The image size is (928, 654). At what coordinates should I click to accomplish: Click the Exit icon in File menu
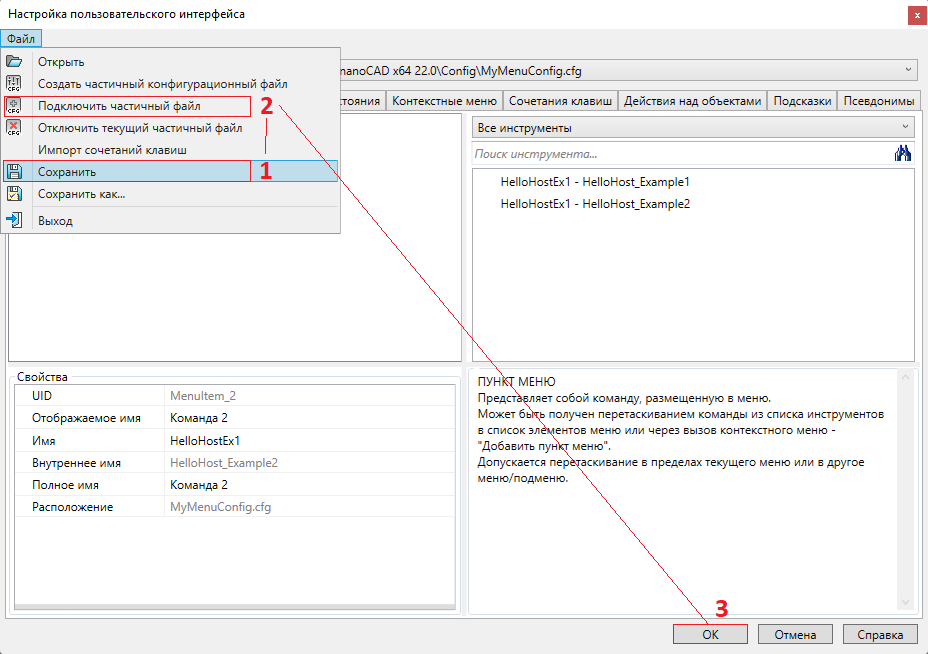pyautogui.click(x=14, y=221)
